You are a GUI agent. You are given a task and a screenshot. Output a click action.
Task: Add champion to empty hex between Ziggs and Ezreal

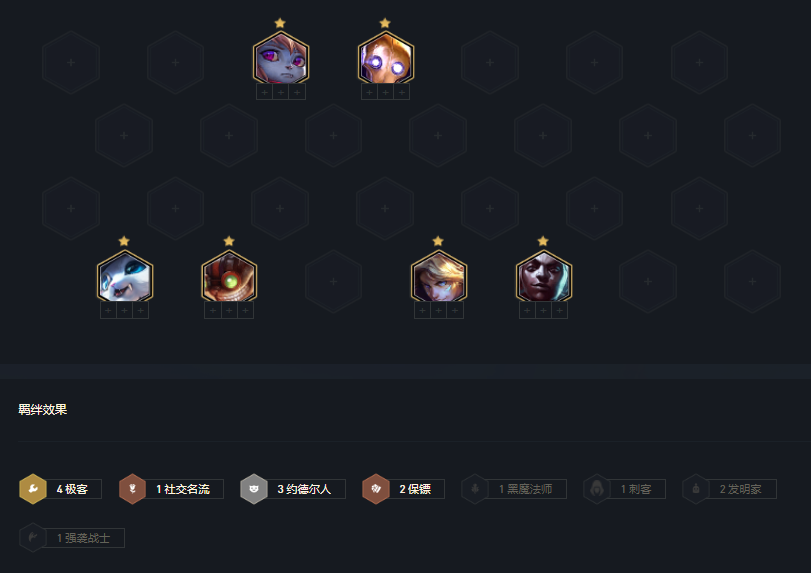(x=334, y=281)
